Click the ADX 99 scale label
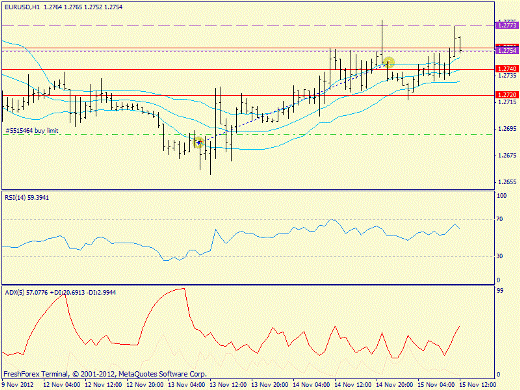The image size is (520, 390). point(500,291)
